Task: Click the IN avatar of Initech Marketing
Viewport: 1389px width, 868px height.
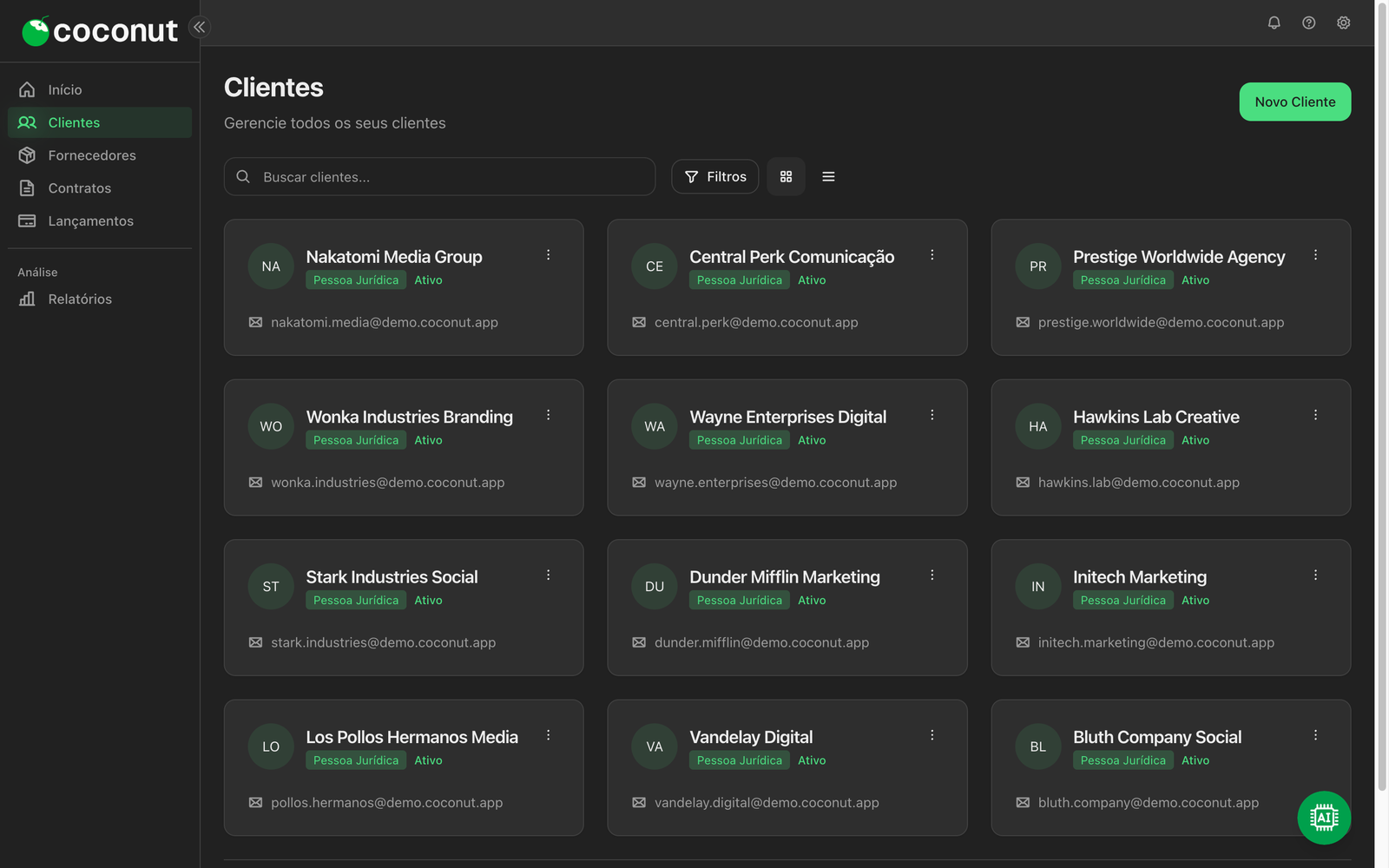Action: [1038, 587]
